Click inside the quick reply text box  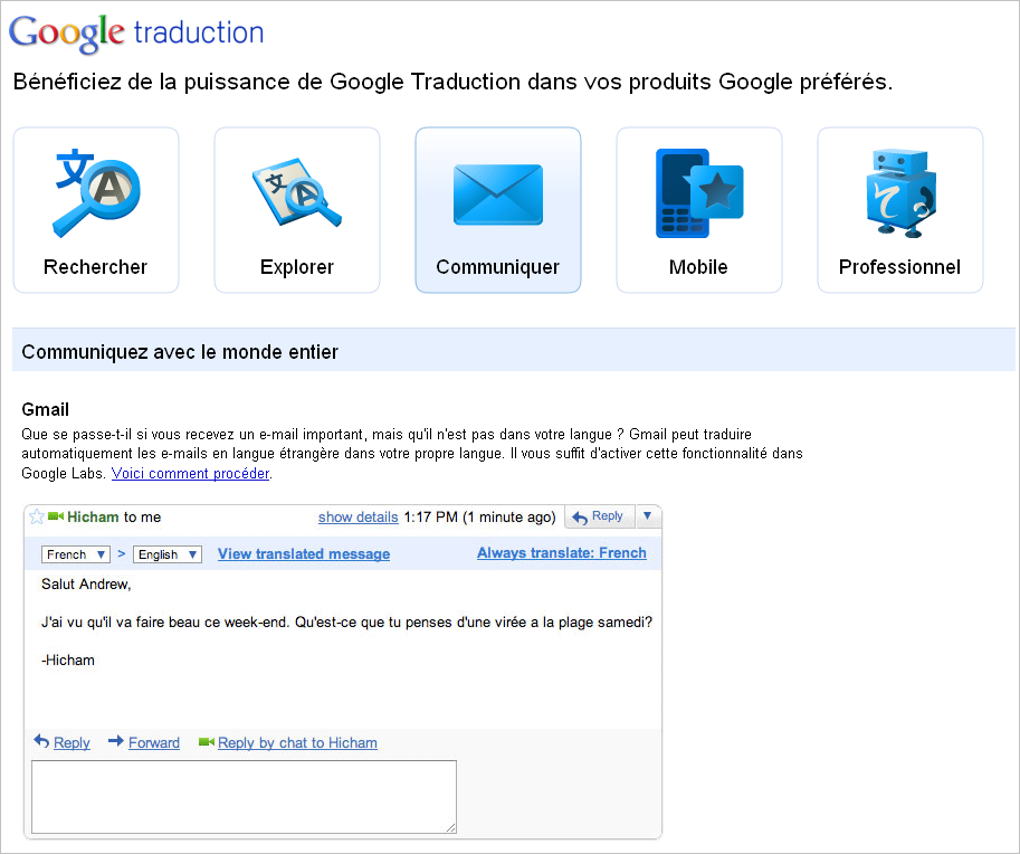[x=244, y=797]
